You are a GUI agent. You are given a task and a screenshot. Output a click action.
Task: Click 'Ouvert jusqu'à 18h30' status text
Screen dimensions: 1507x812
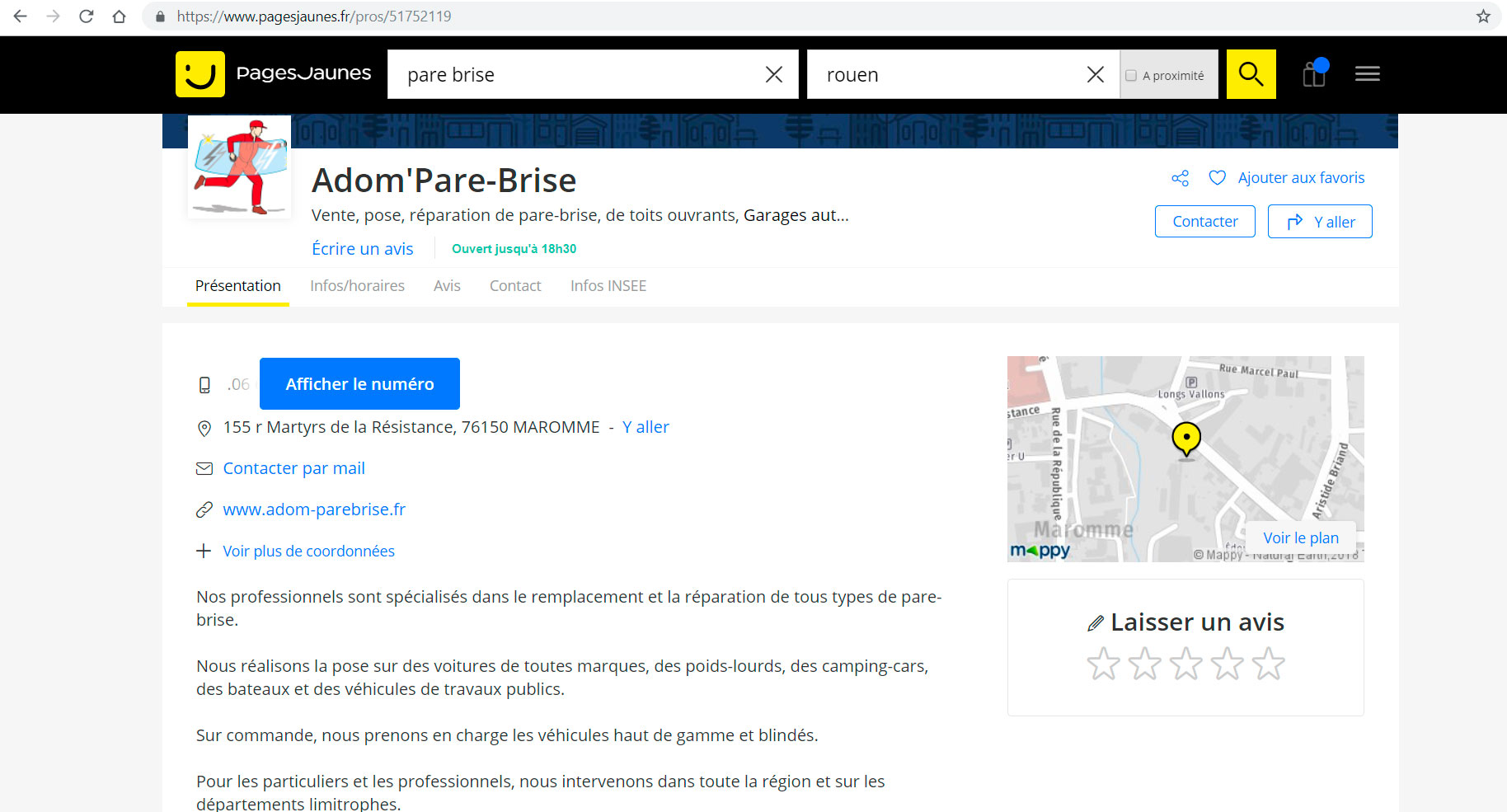pyautogui.click(x=514, y=249)
